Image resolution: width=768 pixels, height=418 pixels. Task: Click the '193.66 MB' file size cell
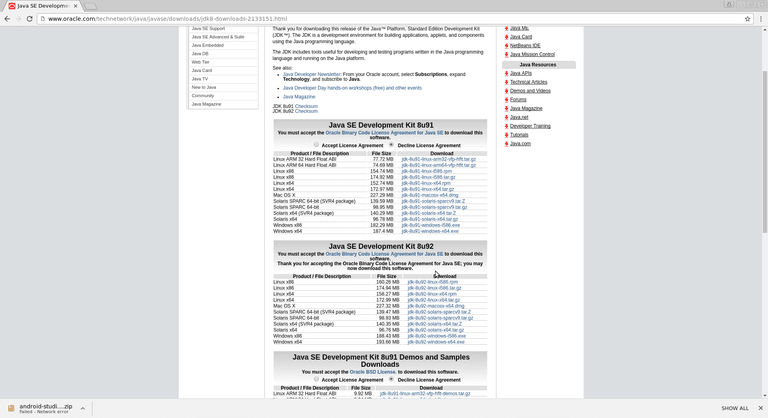point(387,342)
